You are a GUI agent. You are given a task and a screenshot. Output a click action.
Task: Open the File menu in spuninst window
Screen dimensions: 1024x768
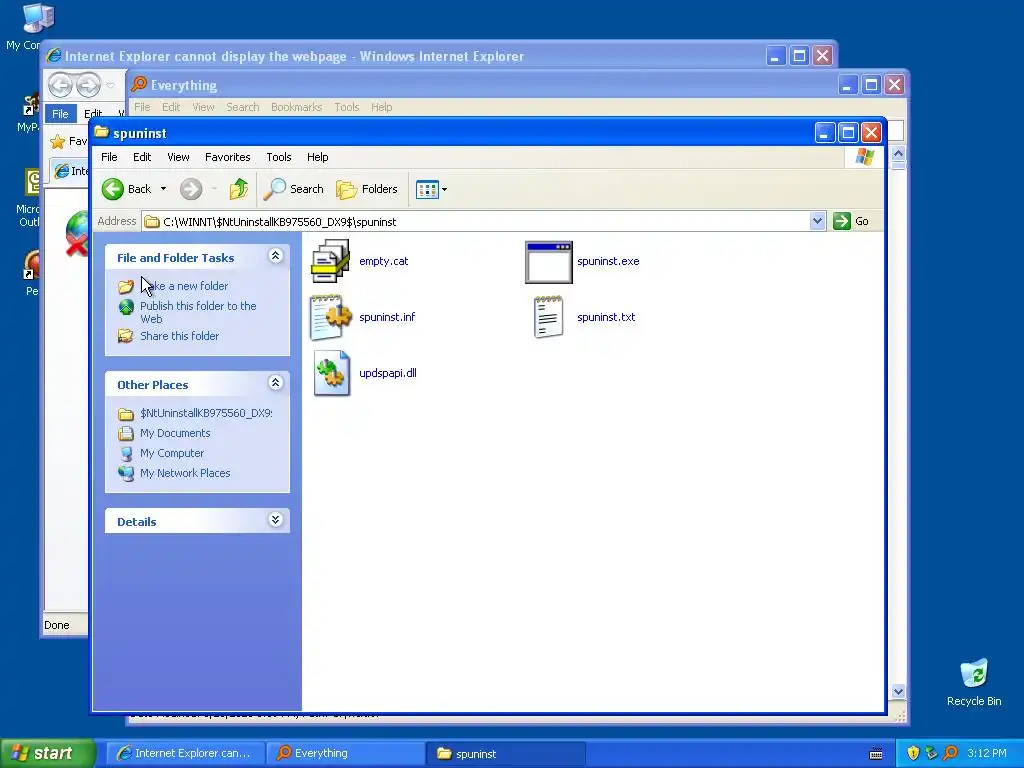tap(109, 157)
